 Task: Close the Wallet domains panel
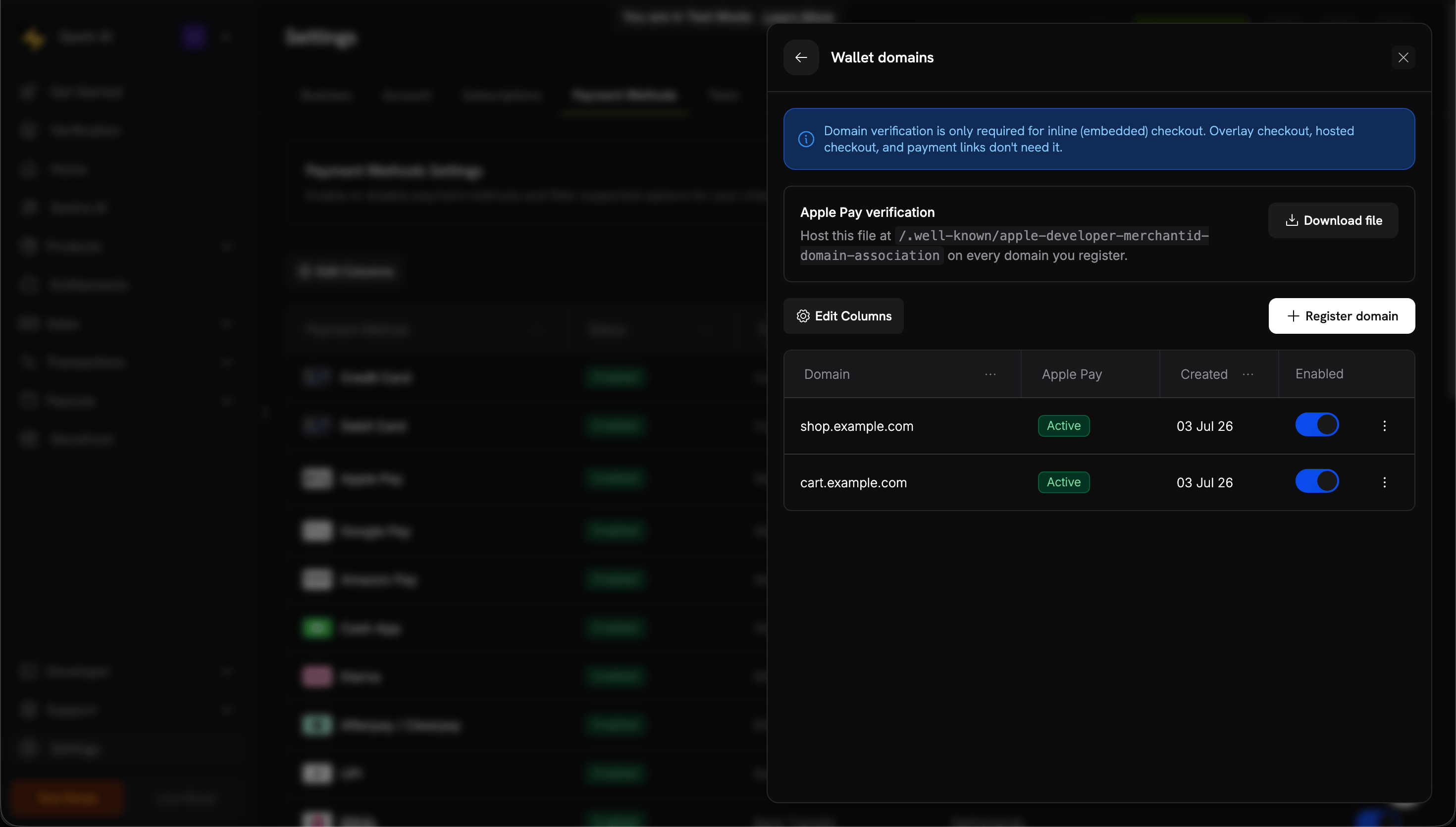coord(1403,57)
